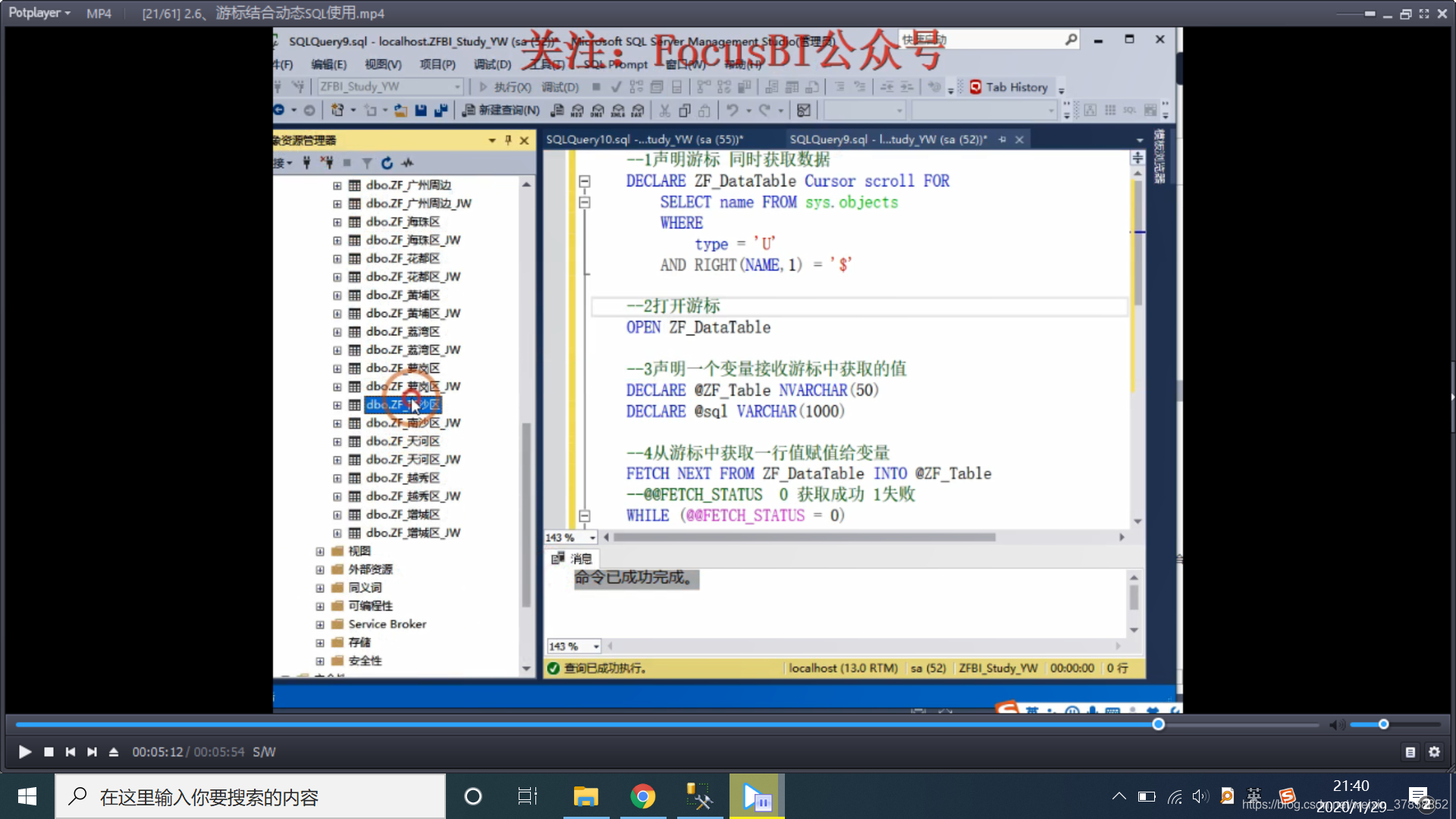The height and width of the screenshot is (819, 1456).
Task: Open the playlist panel icon
Action: (x=1410, y=752)
